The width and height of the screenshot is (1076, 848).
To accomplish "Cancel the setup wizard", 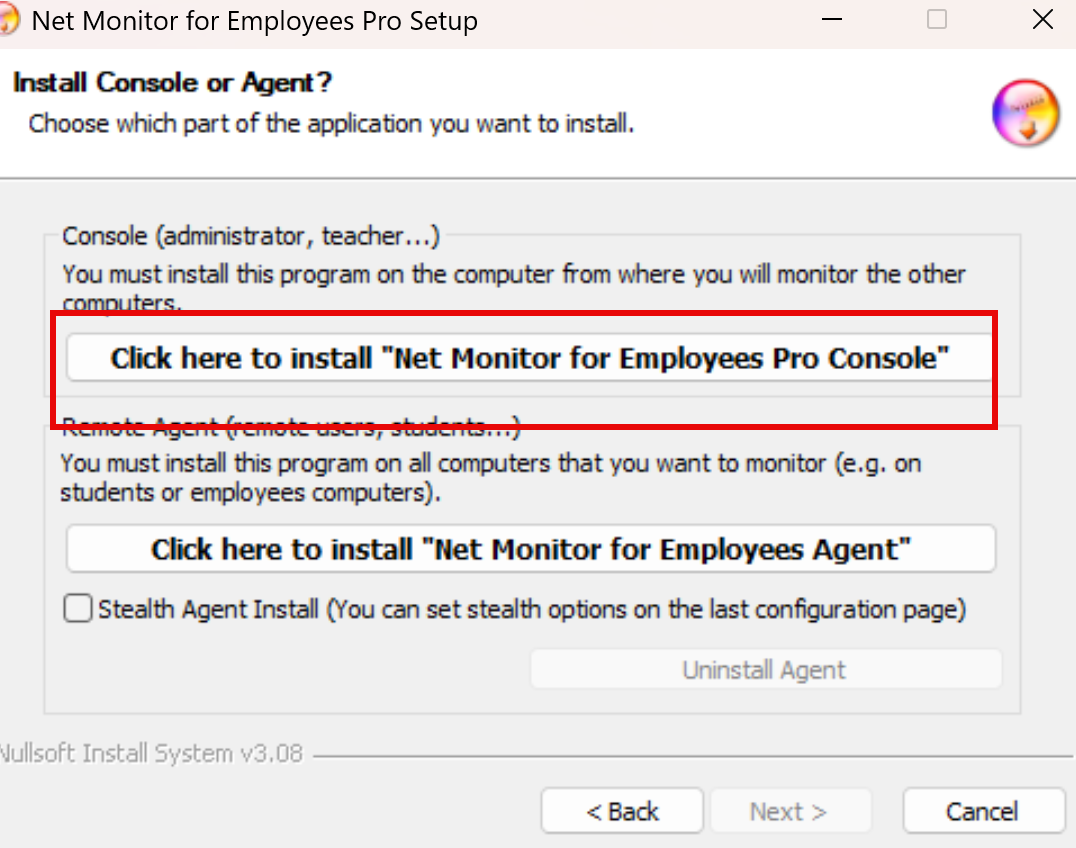I will (x=982, y=811).
